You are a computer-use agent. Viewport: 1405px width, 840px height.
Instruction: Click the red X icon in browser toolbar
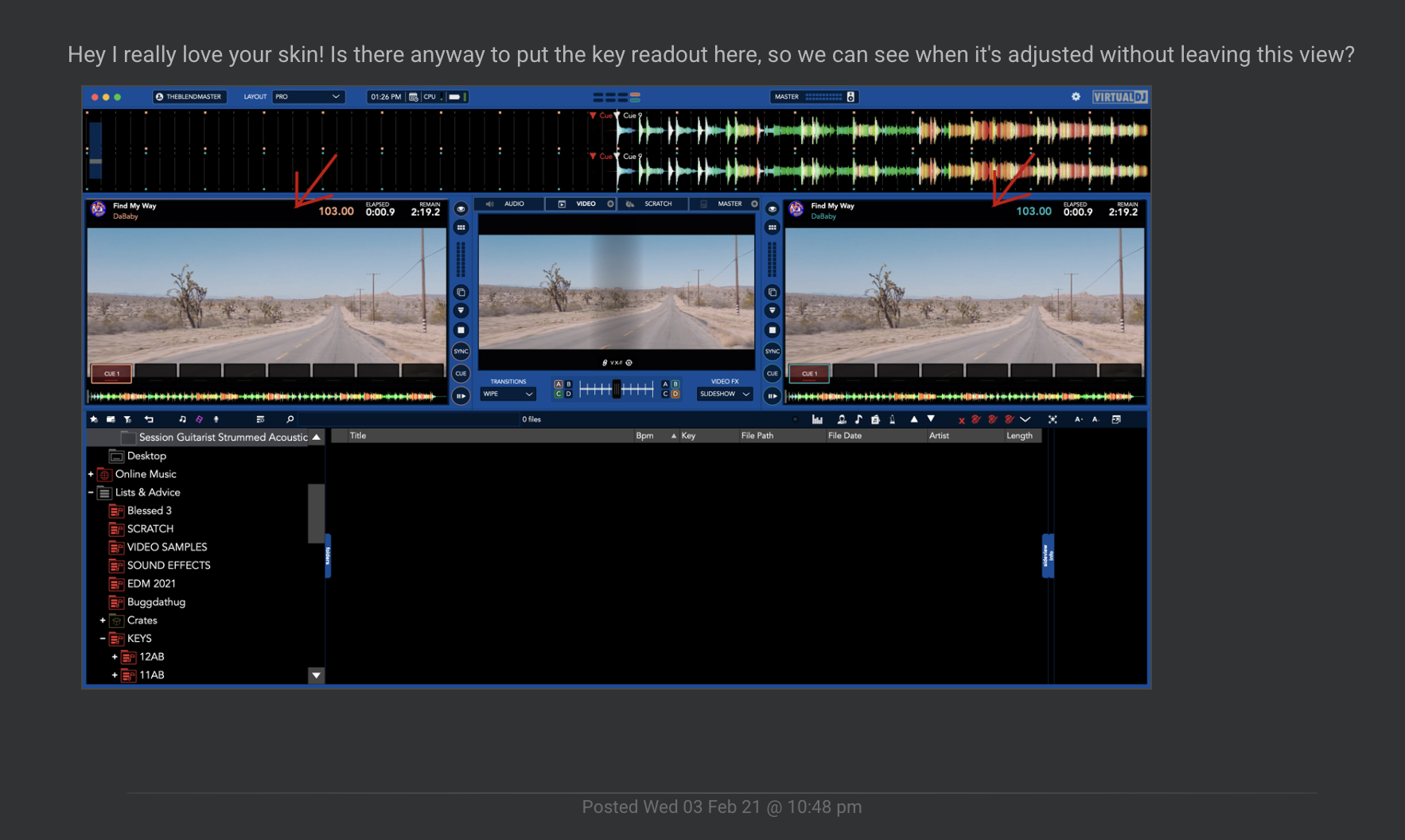(961, 420)
